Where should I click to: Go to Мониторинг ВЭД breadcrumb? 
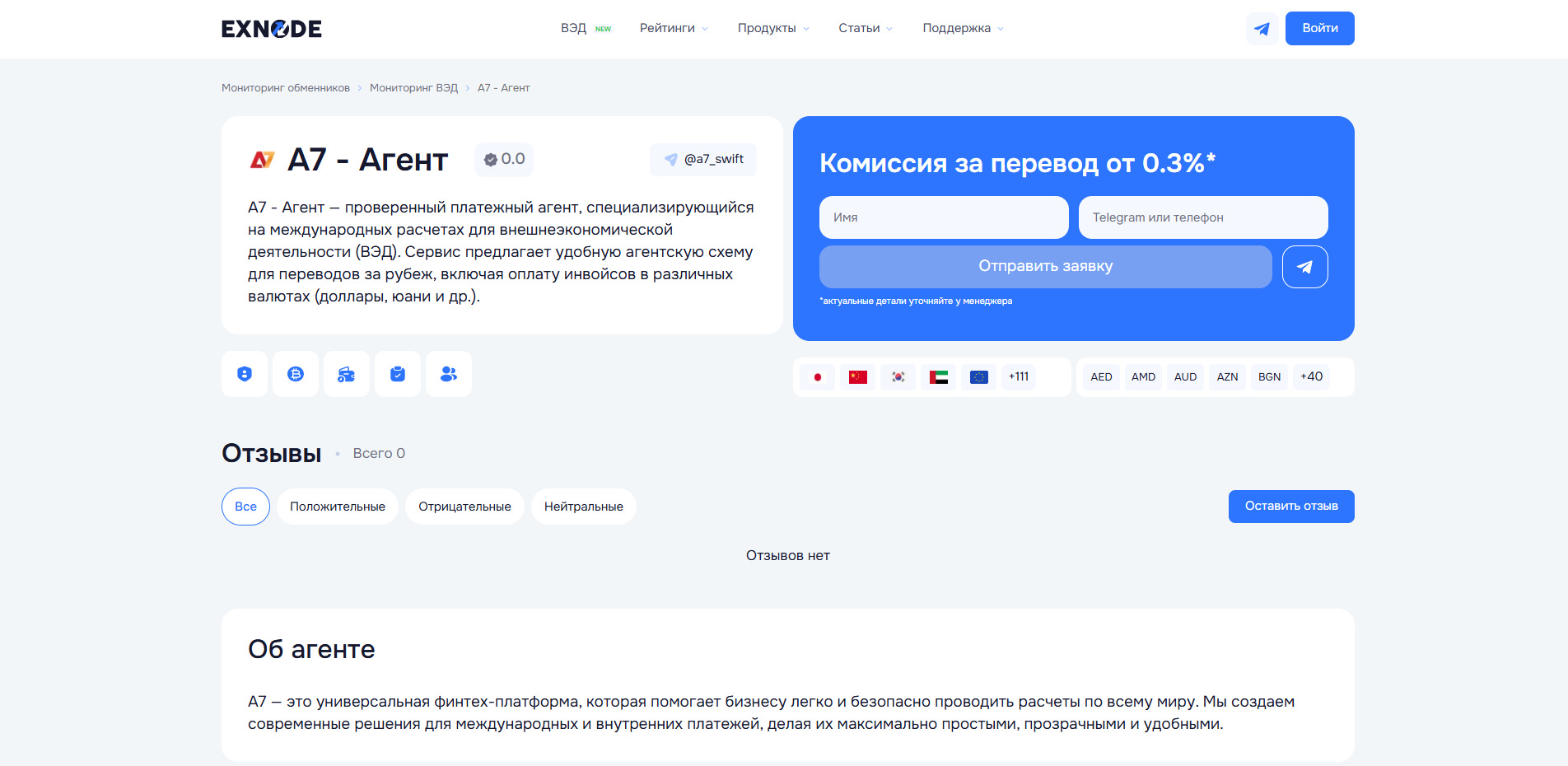[413, 88]
